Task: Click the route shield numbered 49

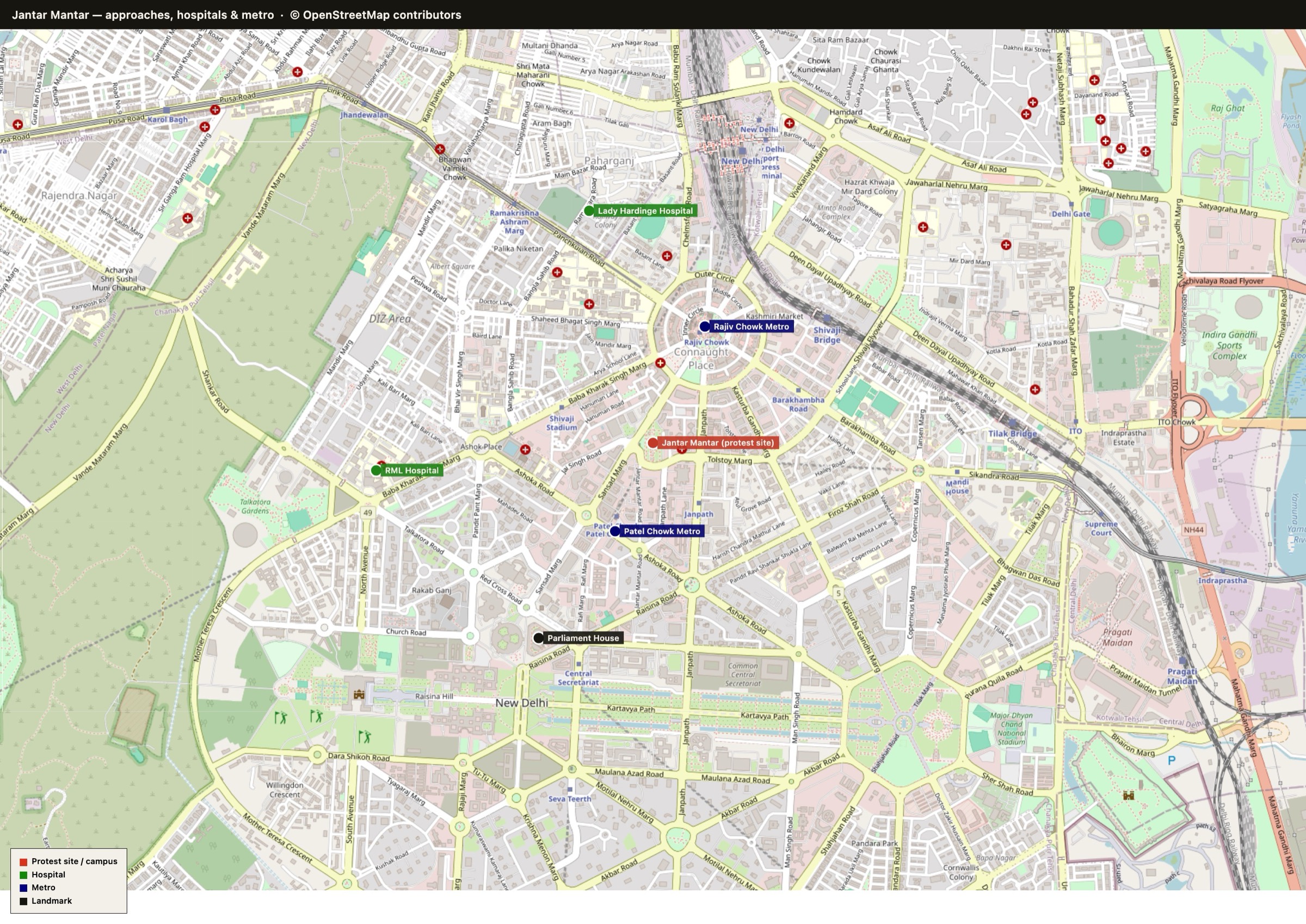Action: [x=368, y=513]
